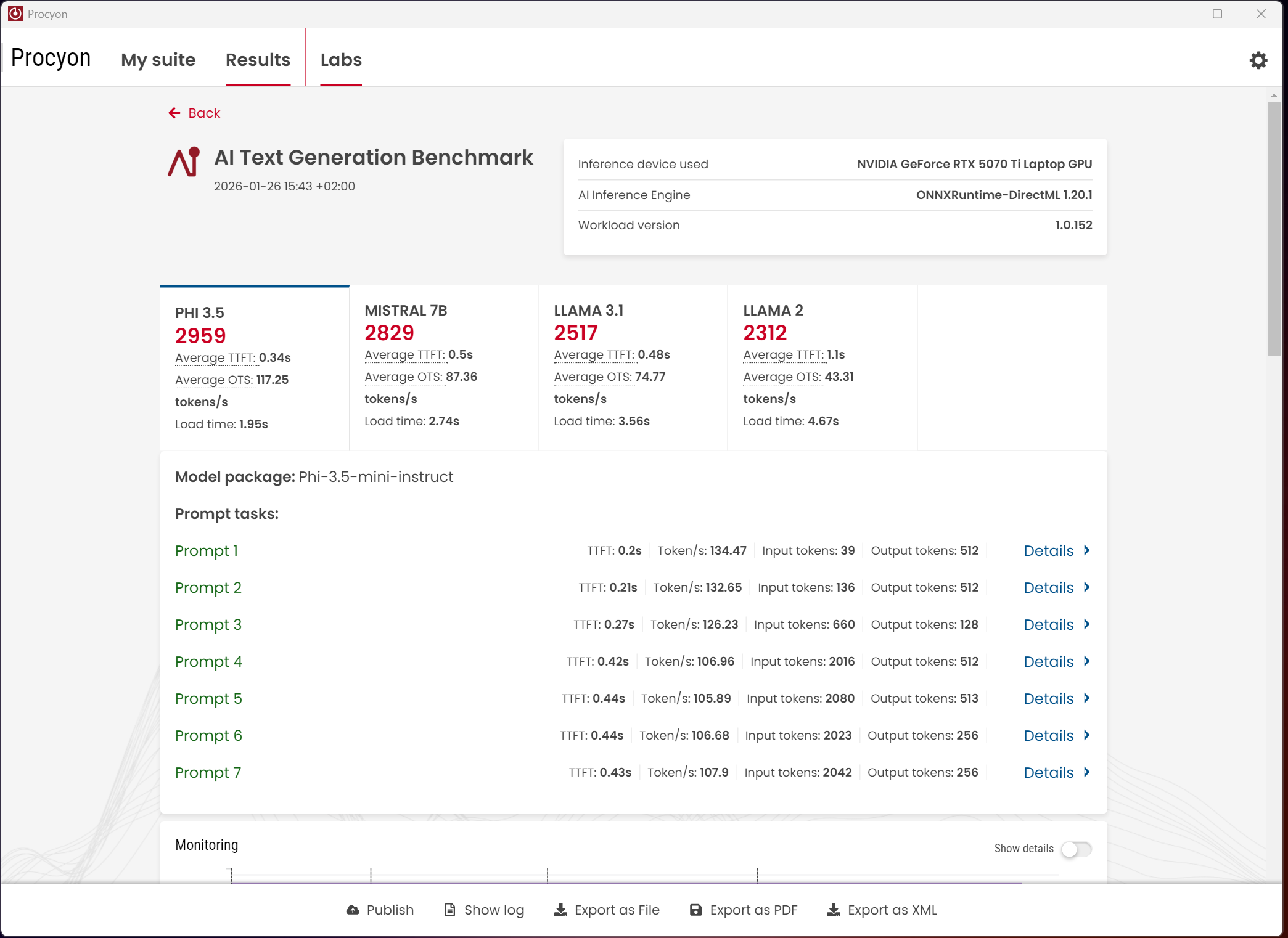Image resolution: width=1288 pixels, height=938 pixels.
Task: Expand Prompt 1 Details chevron
Action: pyautogui.click(x=1087, y=550)
